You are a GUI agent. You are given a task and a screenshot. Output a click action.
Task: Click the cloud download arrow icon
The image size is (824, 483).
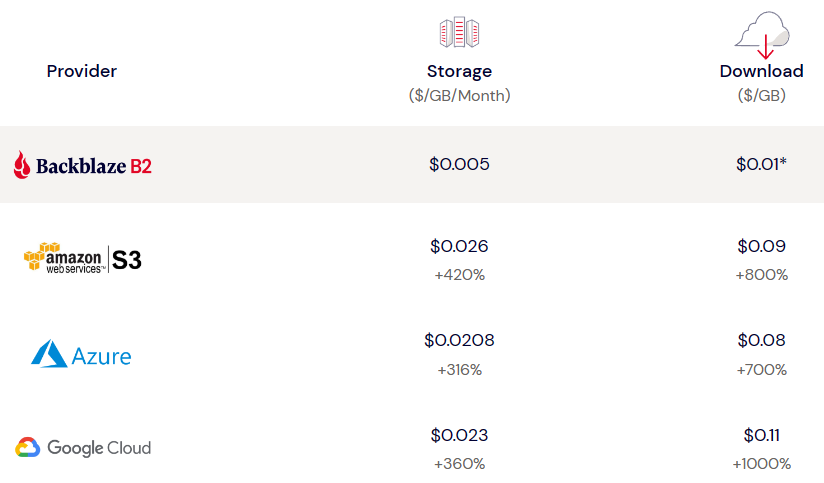coord(763,37)
